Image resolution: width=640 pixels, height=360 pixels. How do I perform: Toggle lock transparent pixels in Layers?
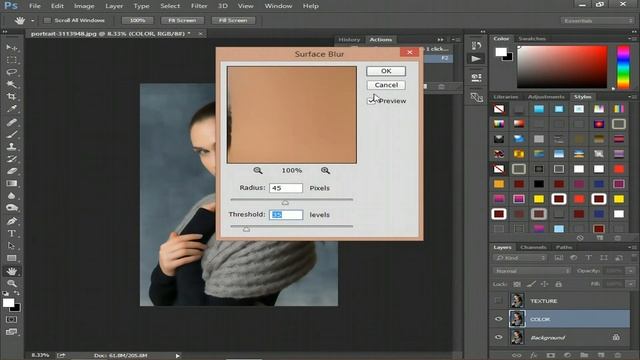click(517, 284)
